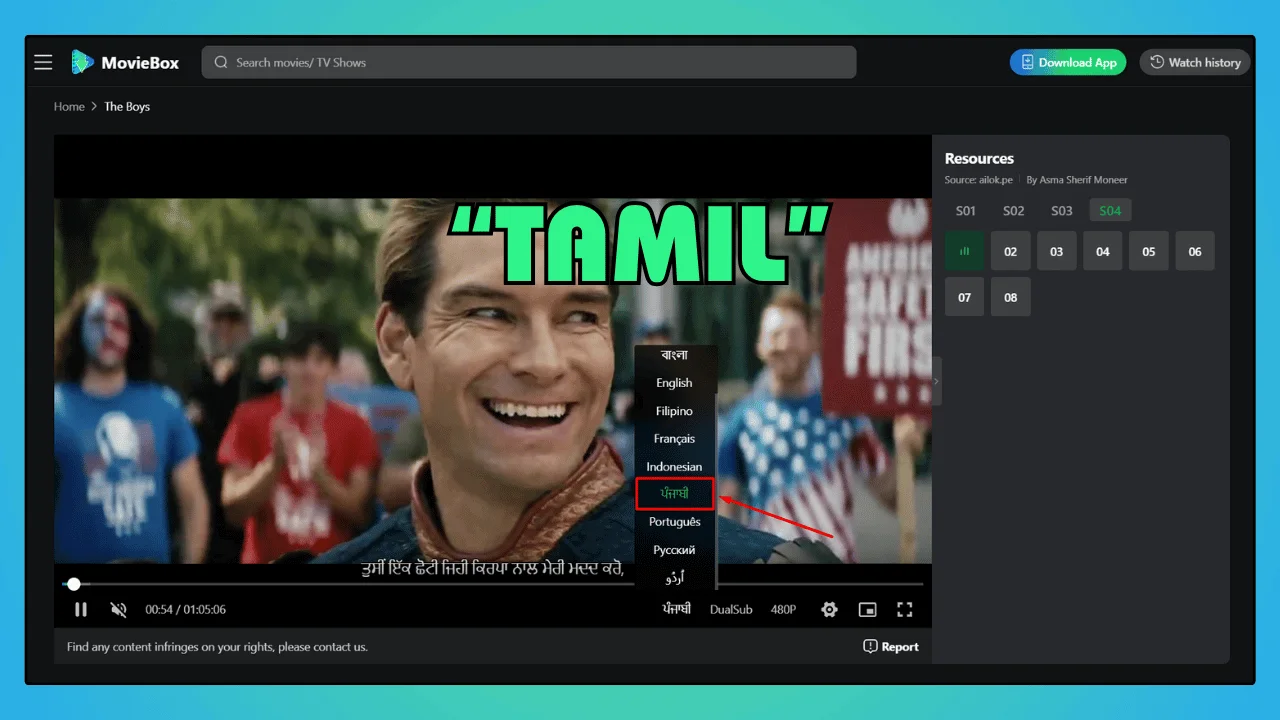The height and width of the screenshot is (720, 1280).
Task: Select Indonesian subtitles
Action: pyautogui.click(x=675, y=467)
